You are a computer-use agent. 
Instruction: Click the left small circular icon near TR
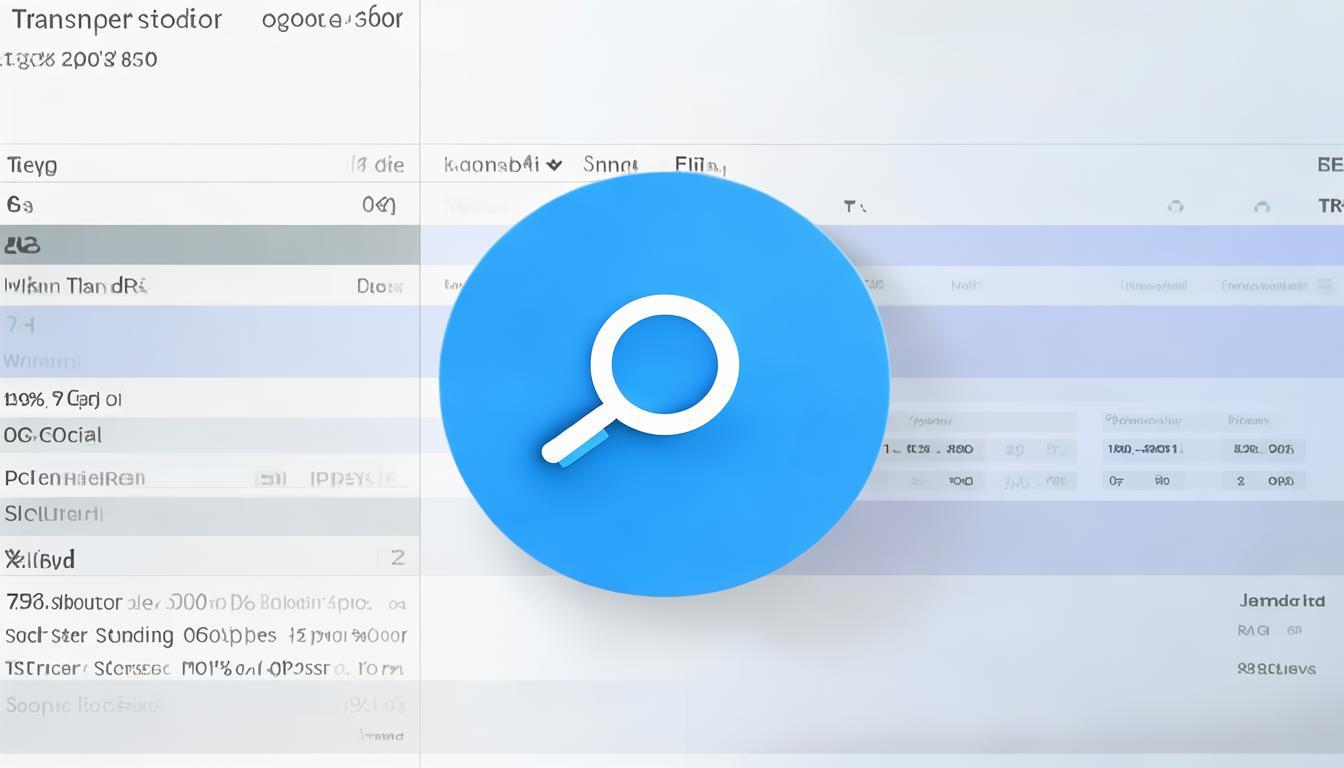[x=1175, y=206]
